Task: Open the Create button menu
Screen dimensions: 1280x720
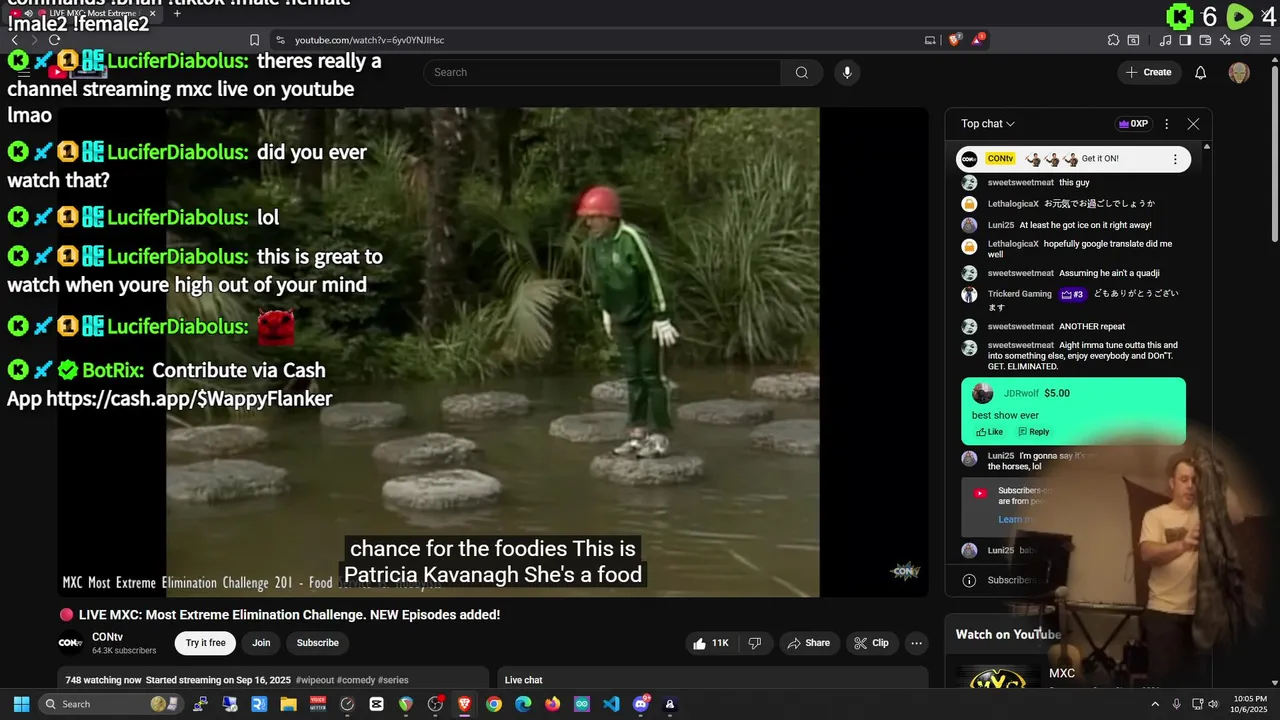Action: (x=1148, y=72)
